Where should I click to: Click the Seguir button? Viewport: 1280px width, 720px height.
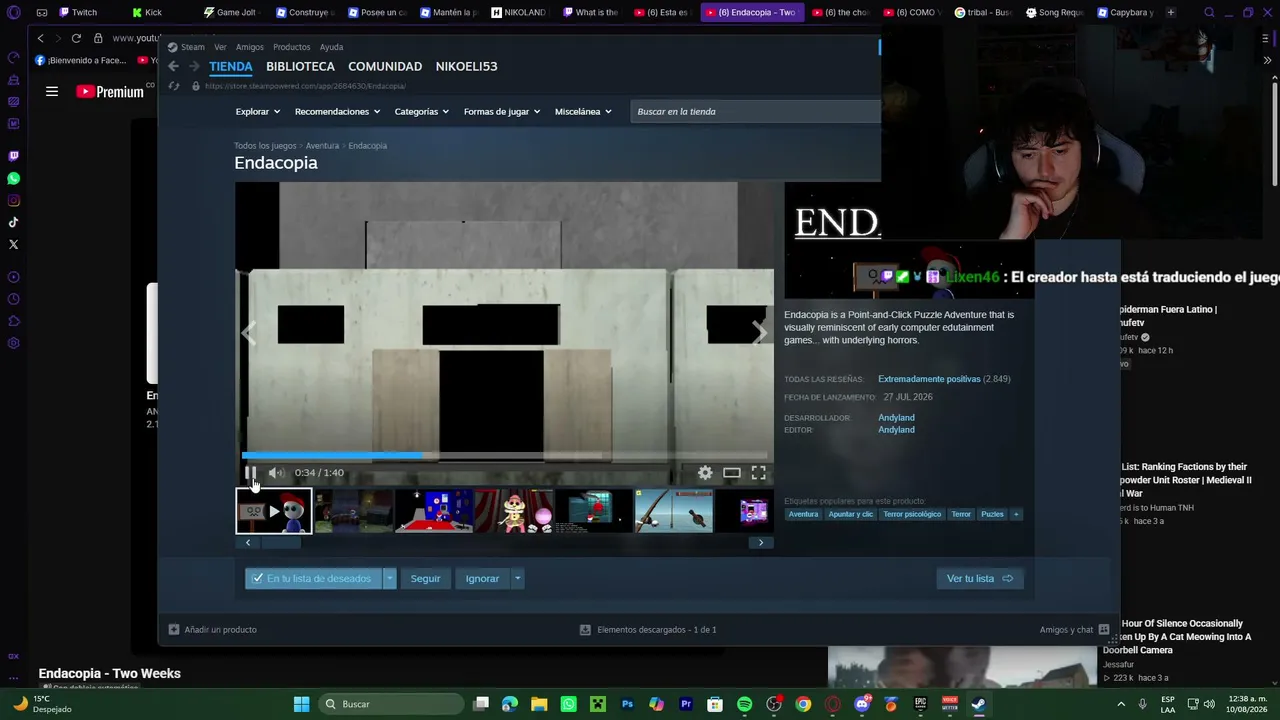(x=425, y=578)
